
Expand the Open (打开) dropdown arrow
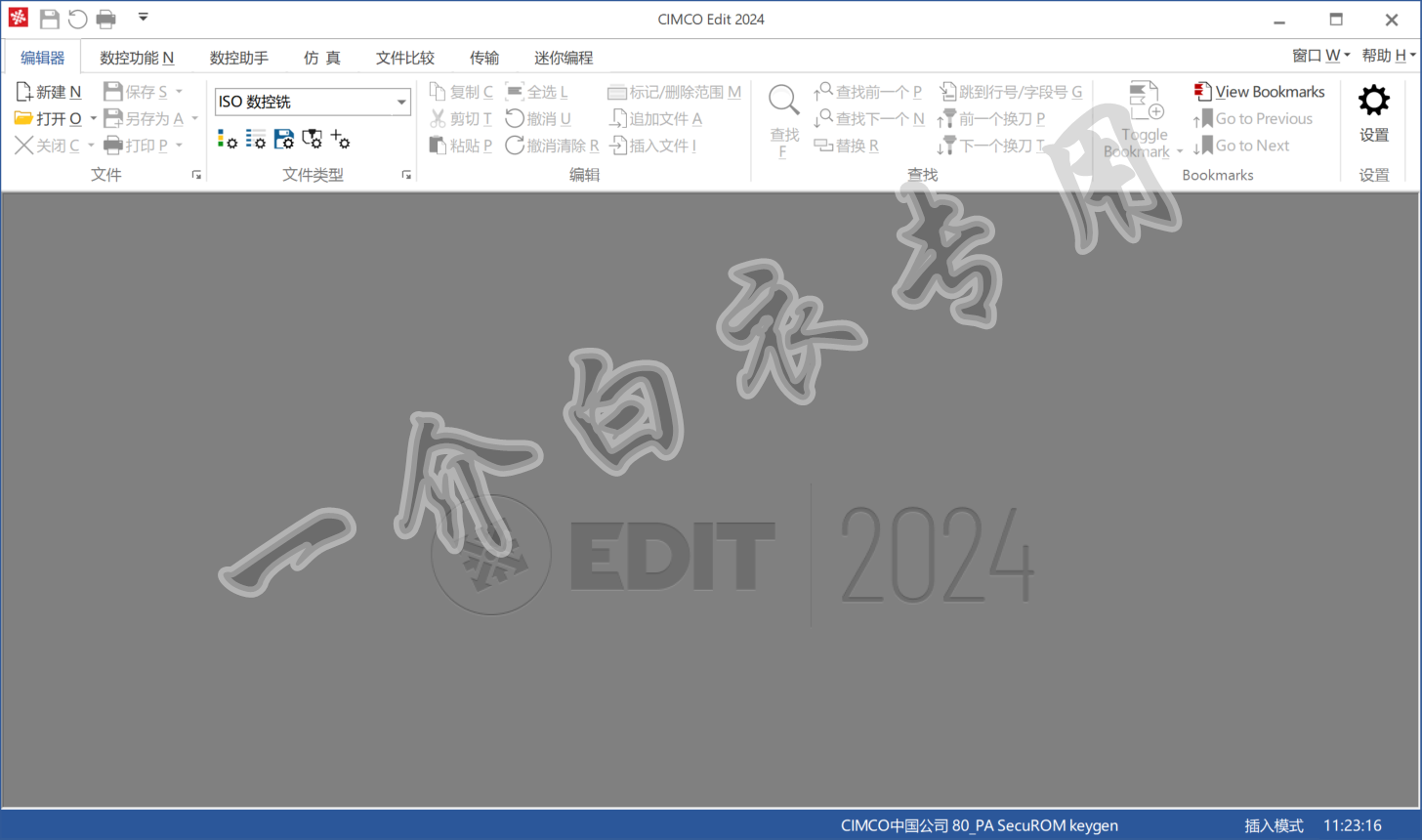click(x=94, y=118)
